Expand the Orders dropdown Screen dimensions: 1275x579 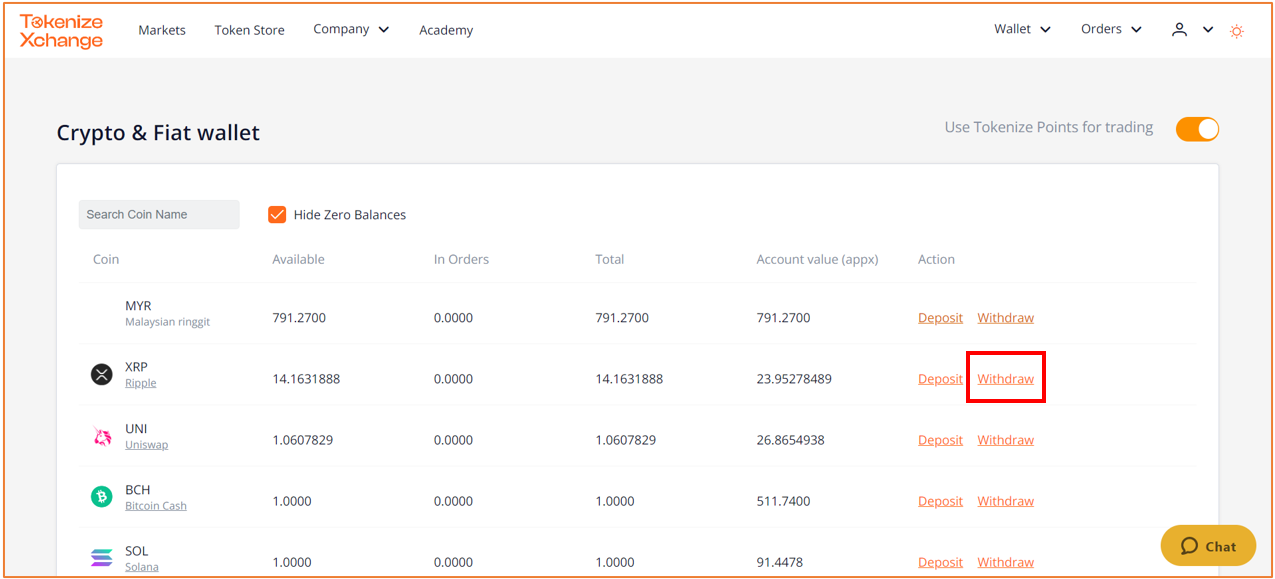(1111, 30)
